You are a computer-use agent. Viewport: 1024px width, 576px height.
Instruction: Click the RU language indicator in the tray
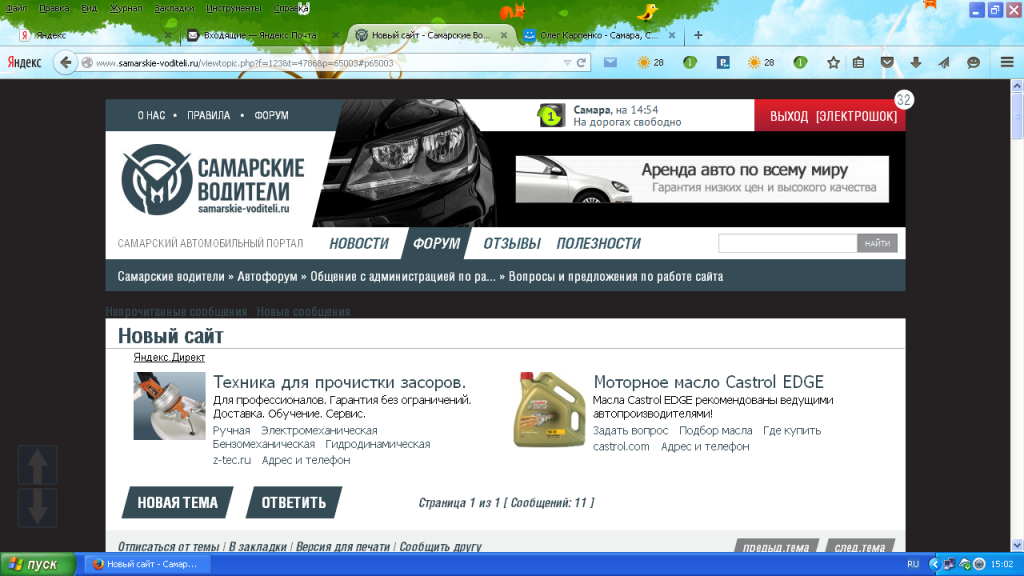[x=913, y=564]
